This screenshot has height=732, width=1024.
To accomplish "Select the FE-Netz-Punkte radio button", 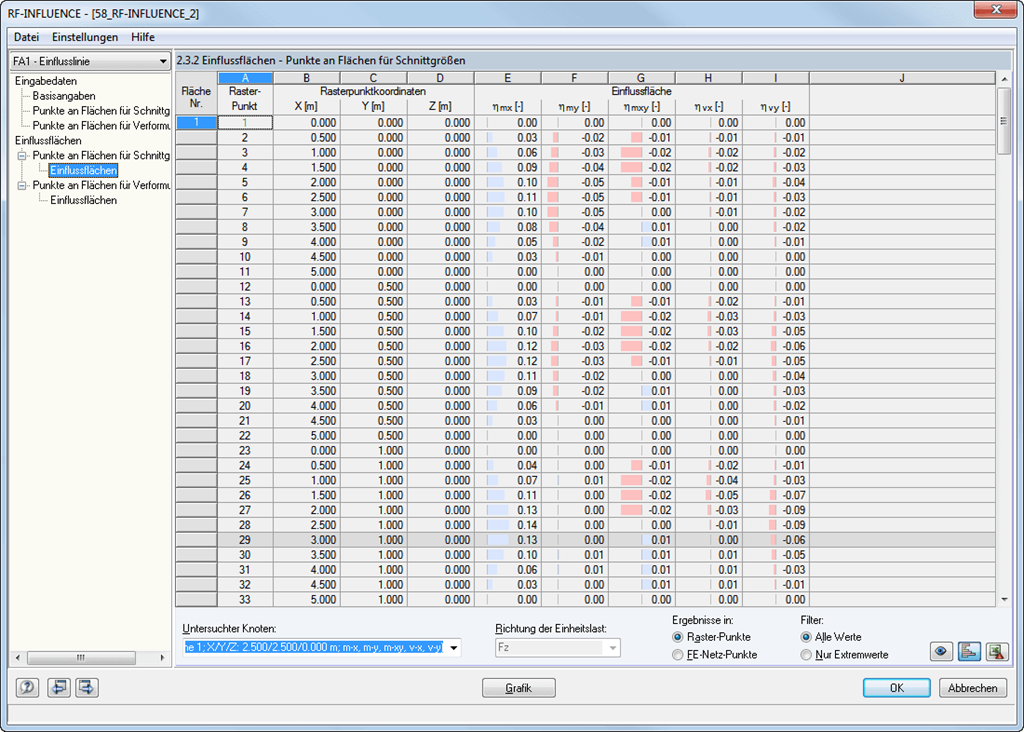I will pyautogui.click(x=678, y=654).
